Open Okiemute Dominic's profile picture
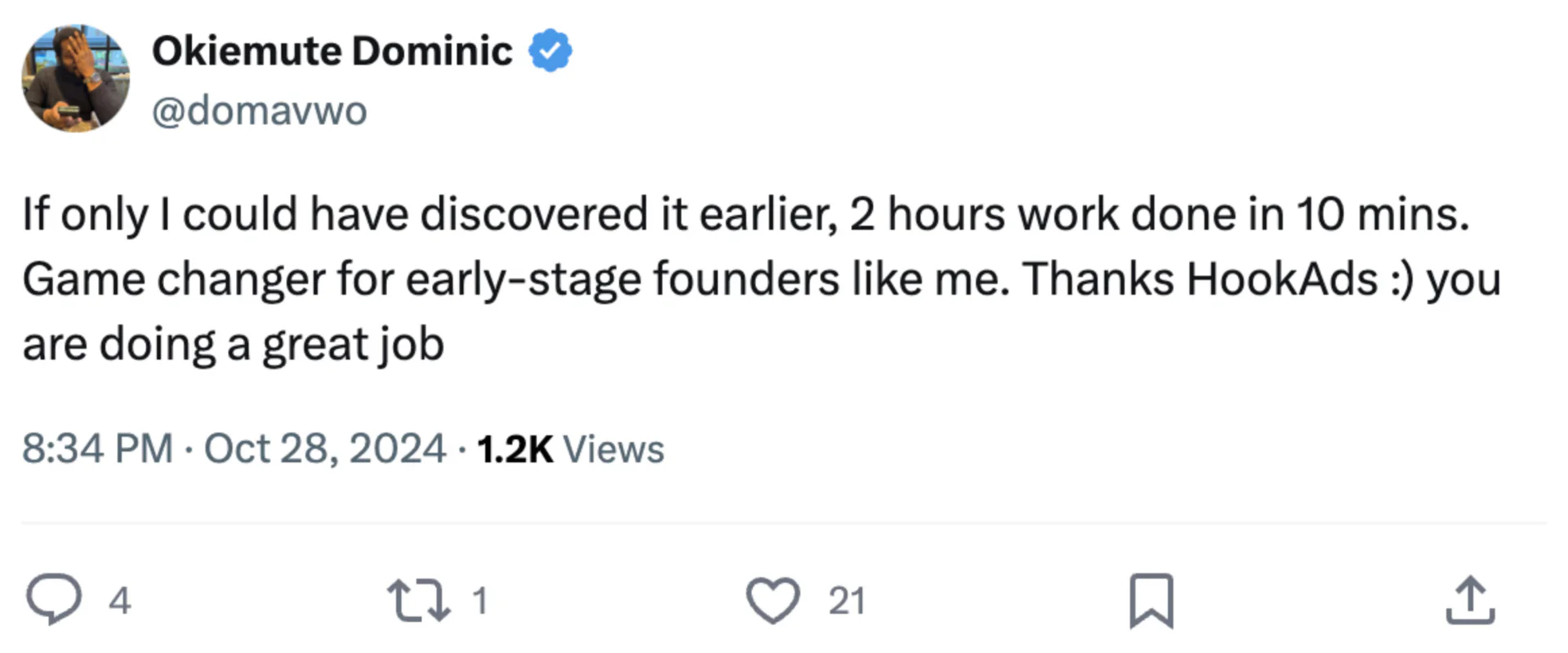The height and width of the screenshot is (653, 1568). (75, 78)
